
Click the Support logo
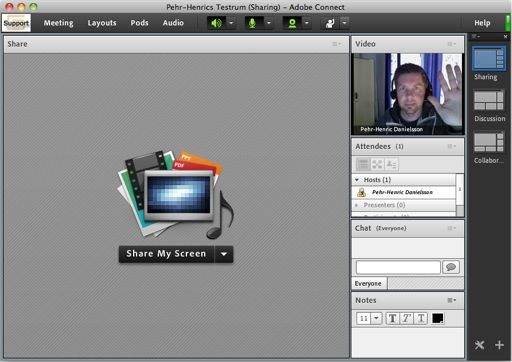click(16, 23)
